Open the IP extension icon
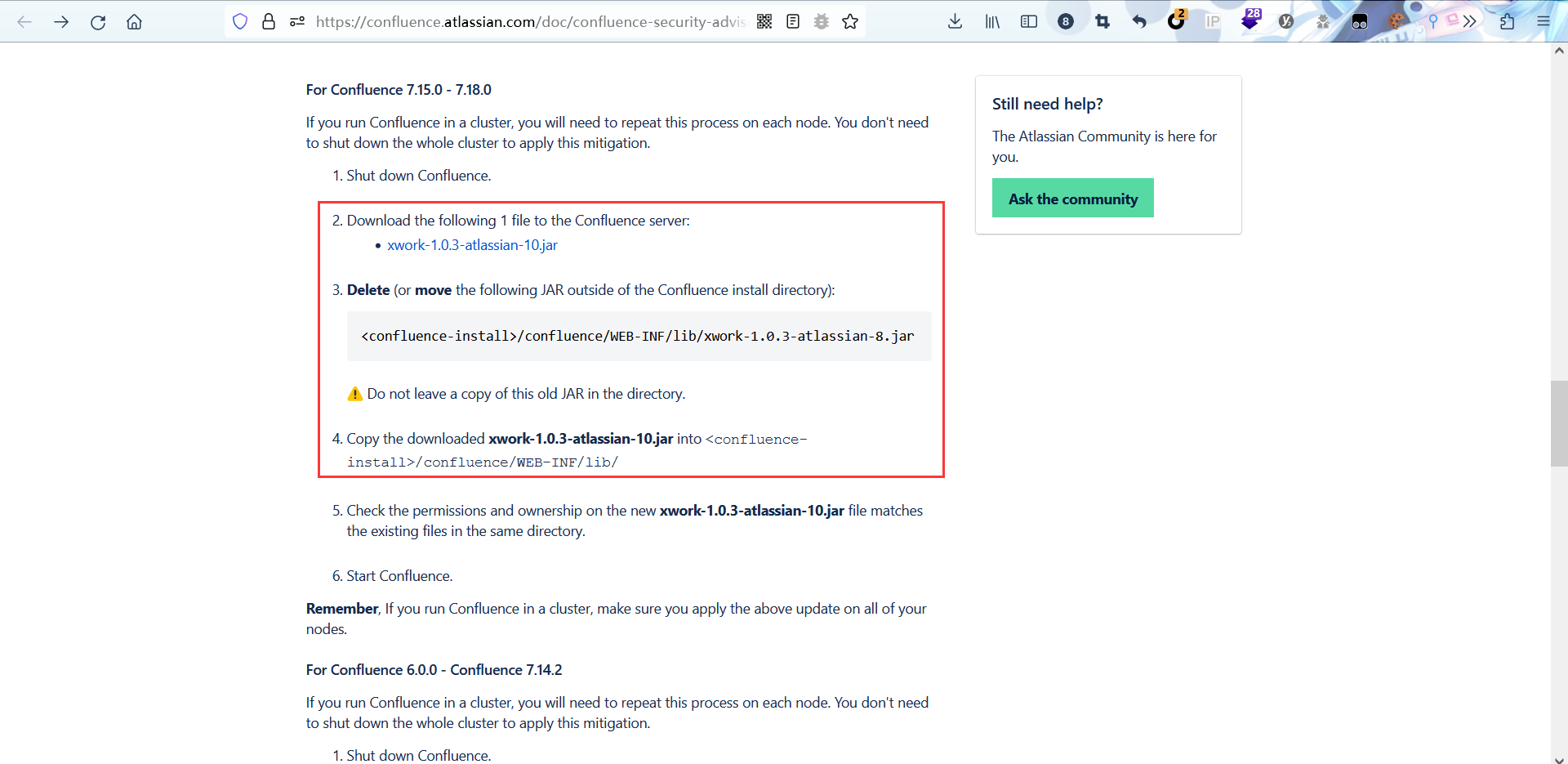 (x=1213, y=22)
